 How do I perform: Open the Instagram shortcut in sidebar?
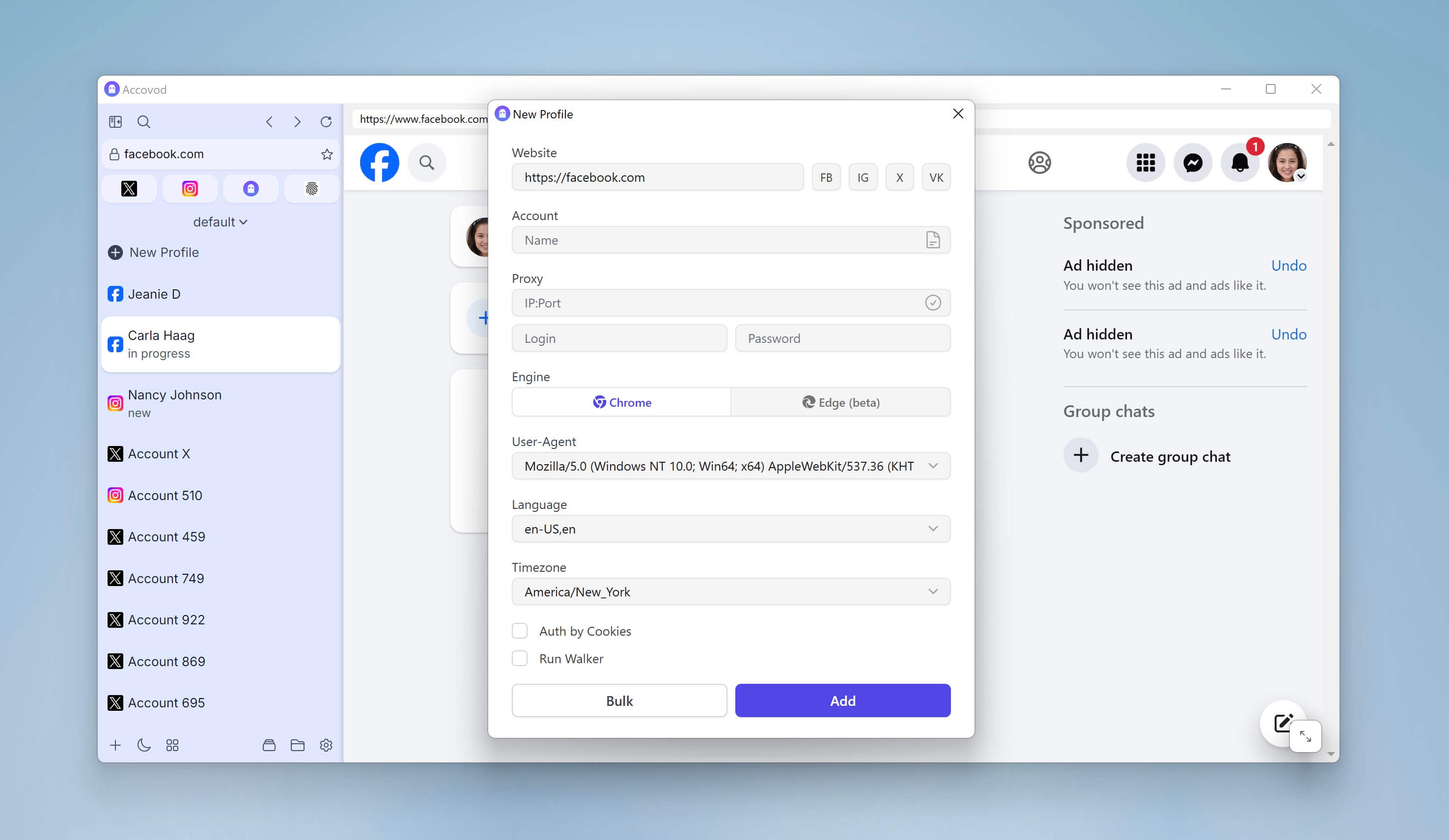(x=190, y=189)
